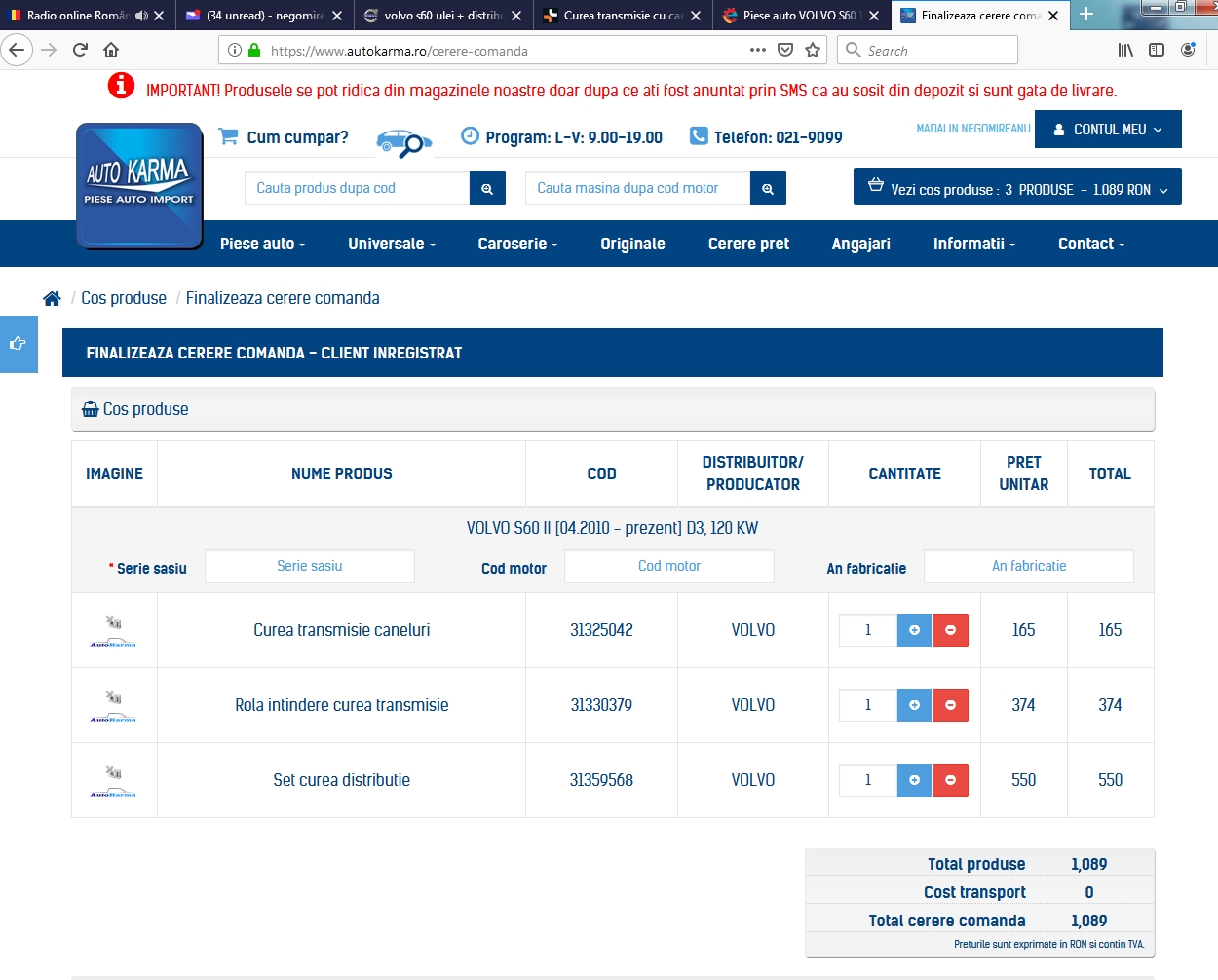Click Finalizeaza cerere comanda breadcrumb
The width and height of the screenshot is (1218, 980).
(283, 298)
